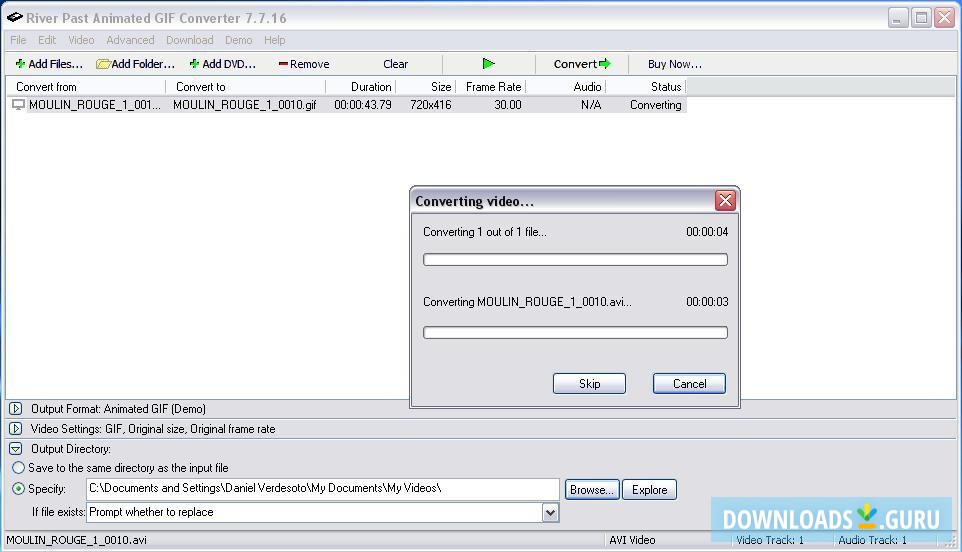The height and width of the screenshot is (552, 962).
Task: Click the 30.00 frame rate value
Action: pos(508,105)
